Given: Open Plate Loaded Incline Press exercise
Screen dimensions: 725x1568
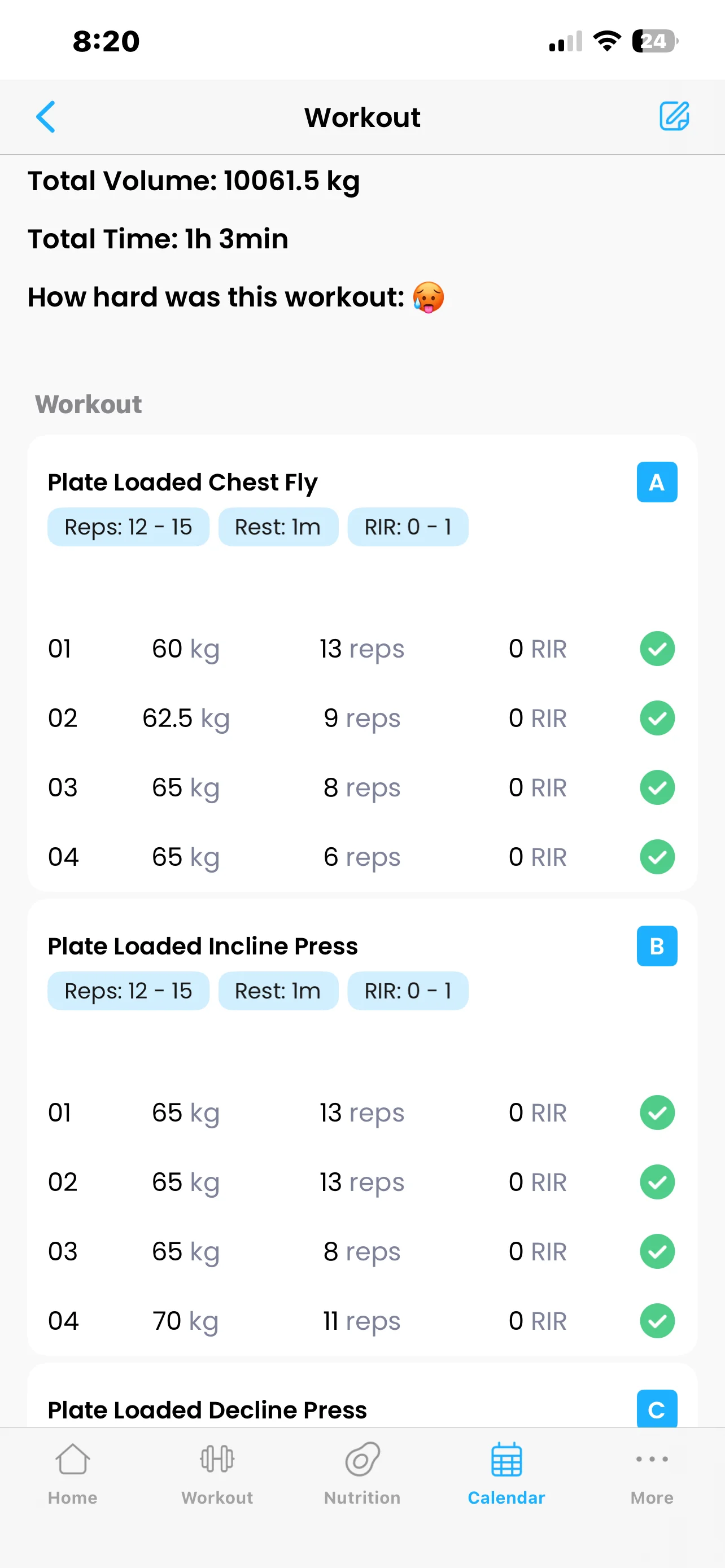Looking at the screenshot, I should pyautogui.click(x=203, y=946).
